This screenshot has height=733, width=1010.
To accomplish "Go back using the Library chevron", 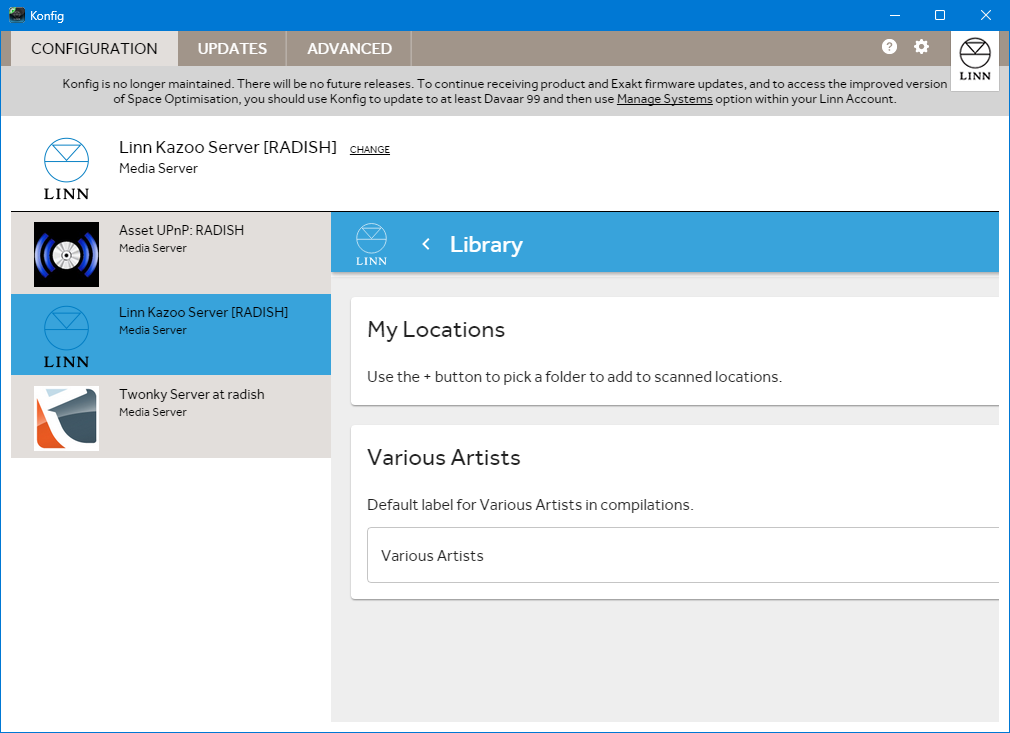I will [x=426, y=244].
